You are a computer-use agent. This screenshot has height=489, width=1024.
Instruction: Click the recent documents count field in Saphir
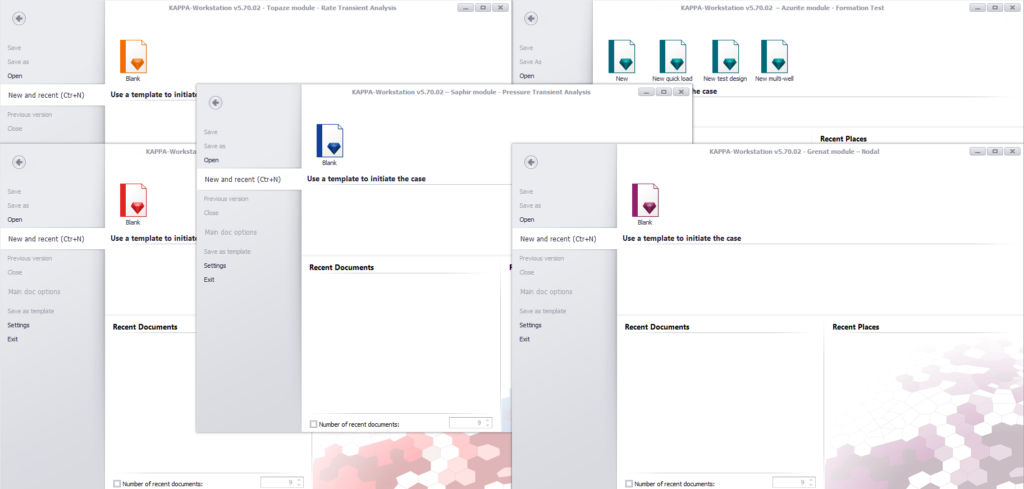pyautogui.click(x=470, y=423)
